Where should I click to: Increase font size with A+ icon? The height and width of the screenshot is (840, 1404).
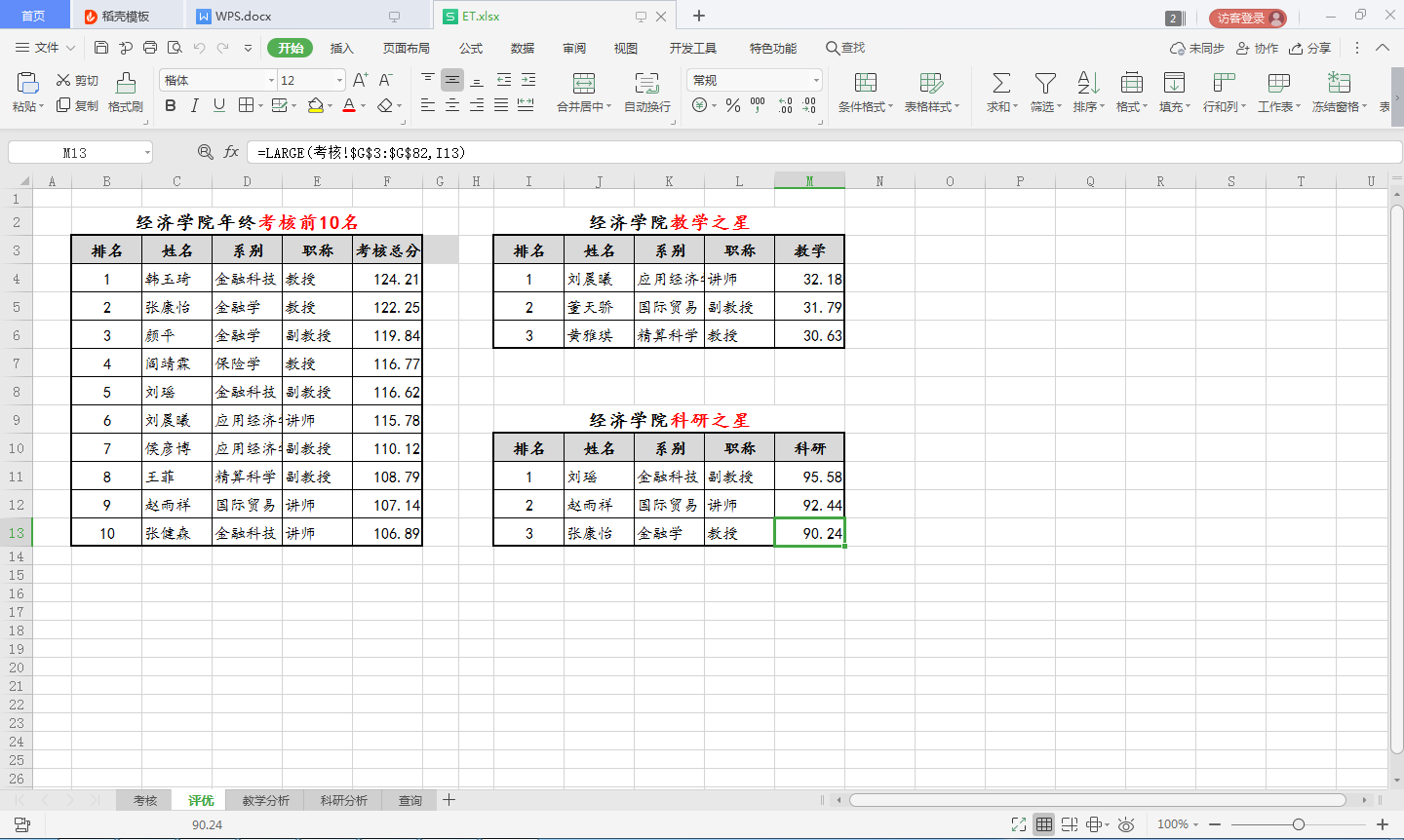coord(360,80)
